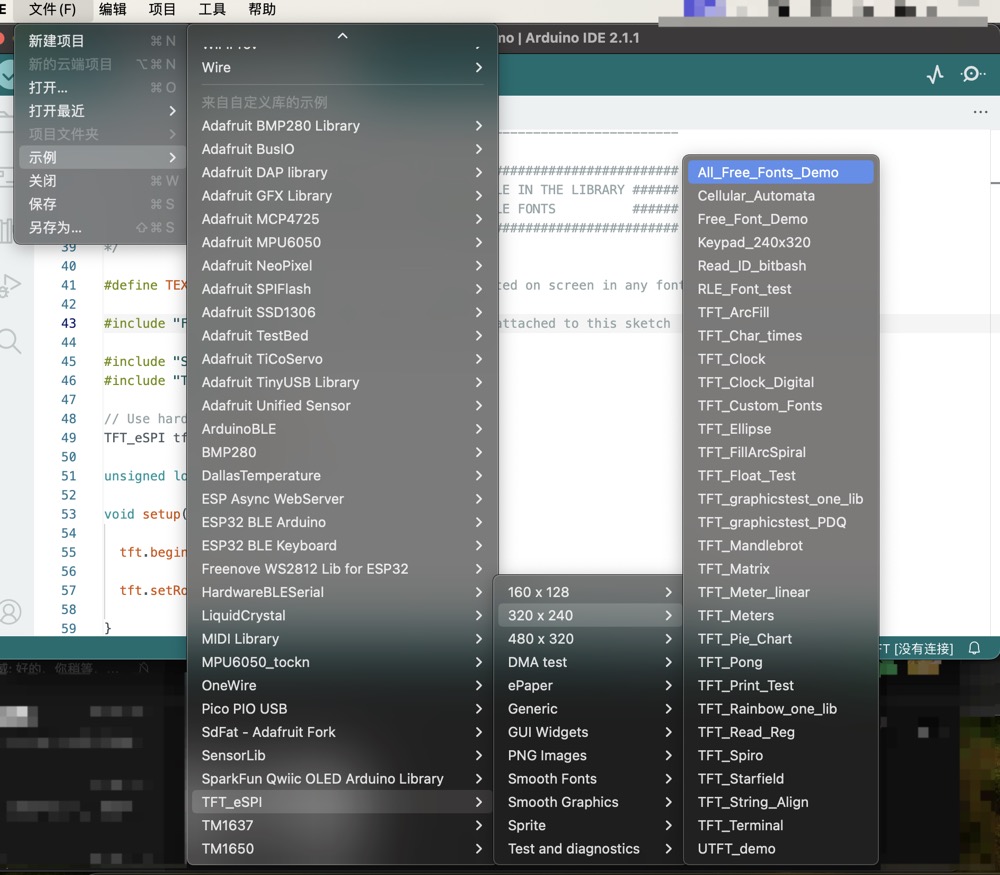Expand the Wire examples submenu

342,68
